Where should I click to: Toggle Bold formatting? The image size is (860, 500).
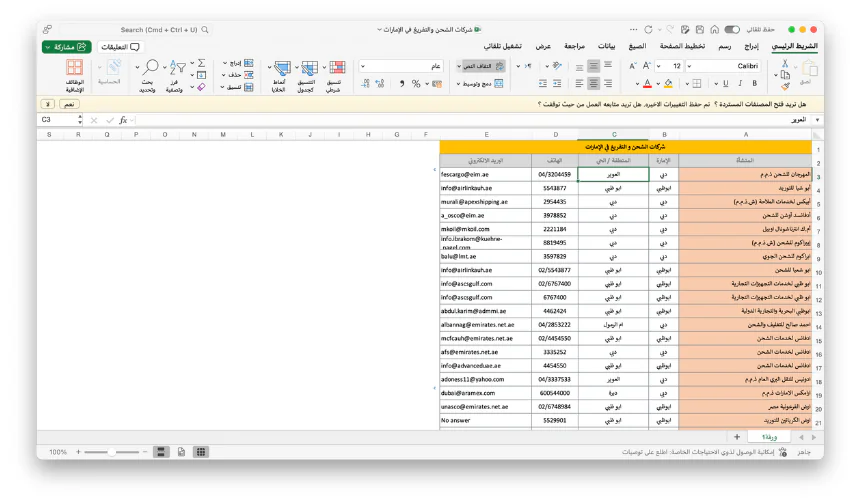click(753, 84)
